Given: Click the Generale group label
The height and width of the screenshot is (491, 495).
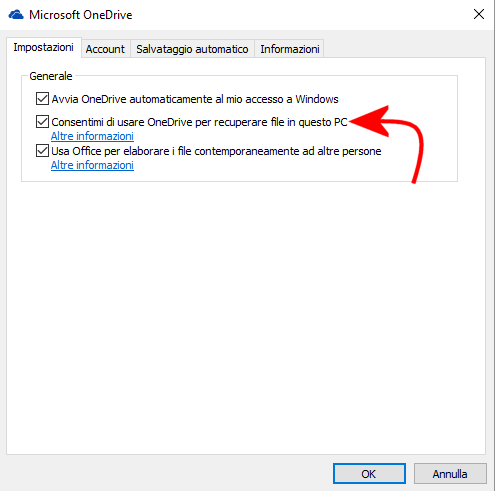Looking at the screenshot, I should (x=51, y=76).
